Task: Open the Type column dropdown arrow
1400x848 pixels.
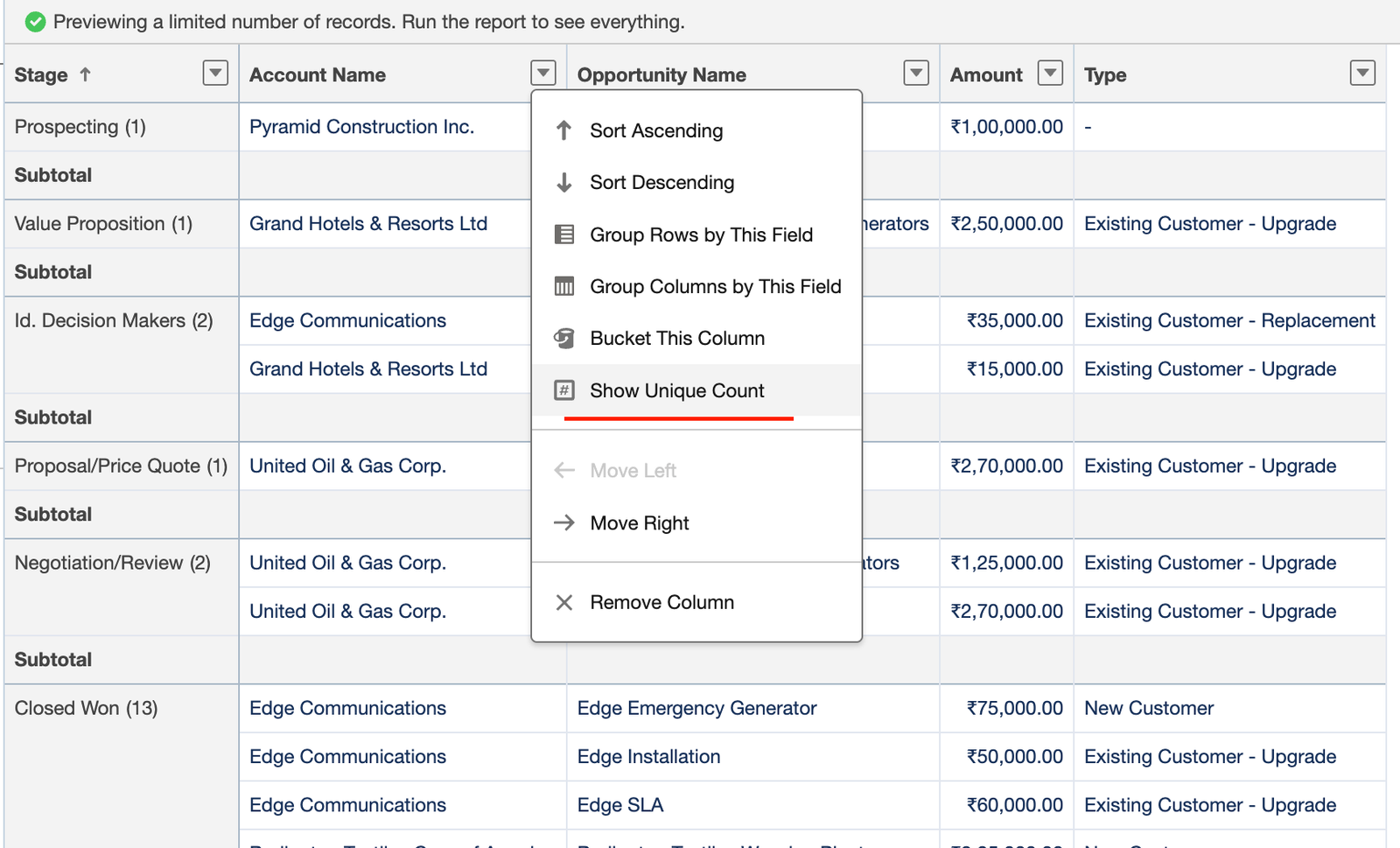Action: coord(1361,73)
